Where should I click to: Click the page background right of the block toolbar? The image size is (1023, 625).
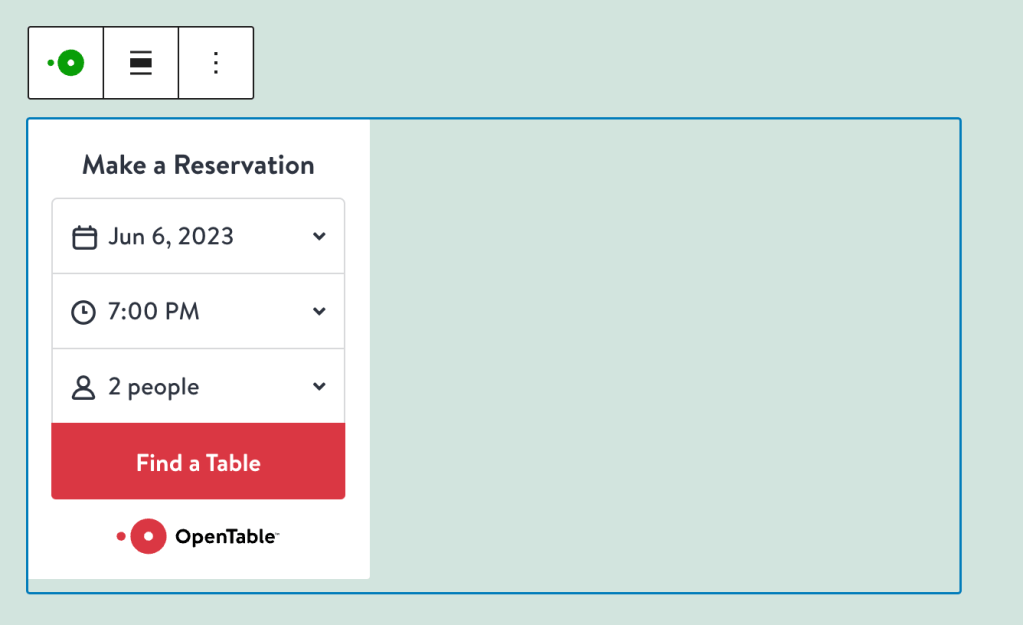[600, 63]
